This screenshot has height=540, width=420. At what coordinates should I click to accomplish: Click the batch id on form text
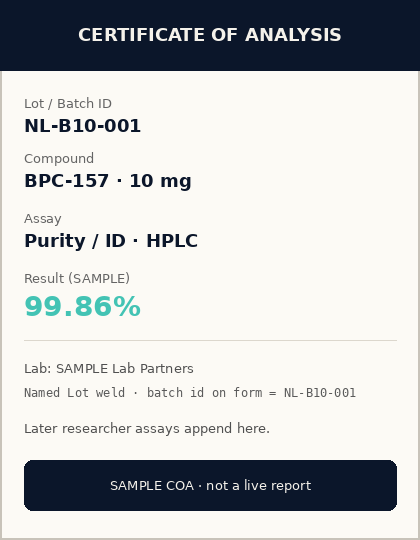pos(204,393)
